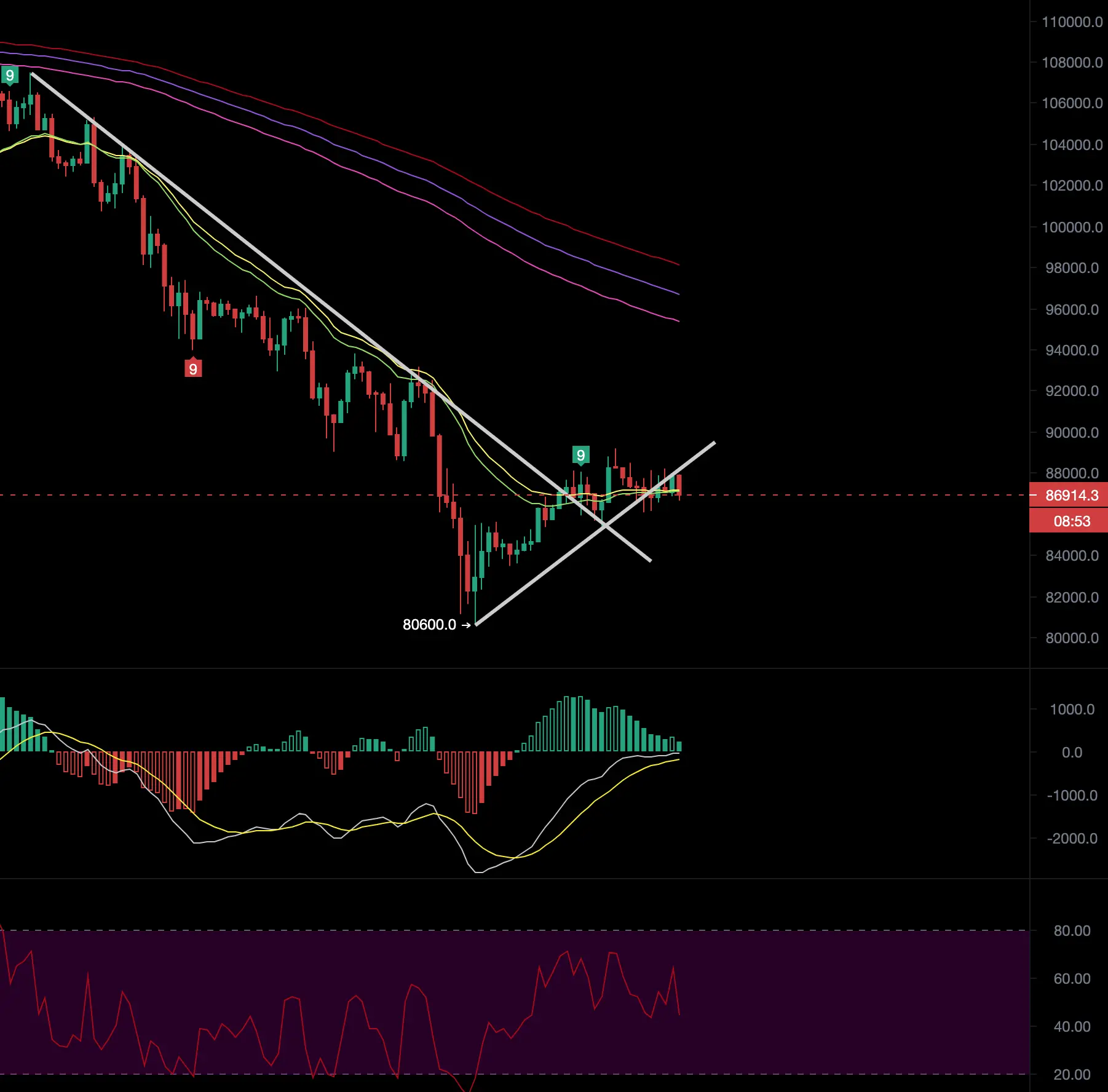Image resolution: width=1108 pixels, height=1092 pixels.
Task: Click the 90000.0 price axis label
Action: (1072, 433)
